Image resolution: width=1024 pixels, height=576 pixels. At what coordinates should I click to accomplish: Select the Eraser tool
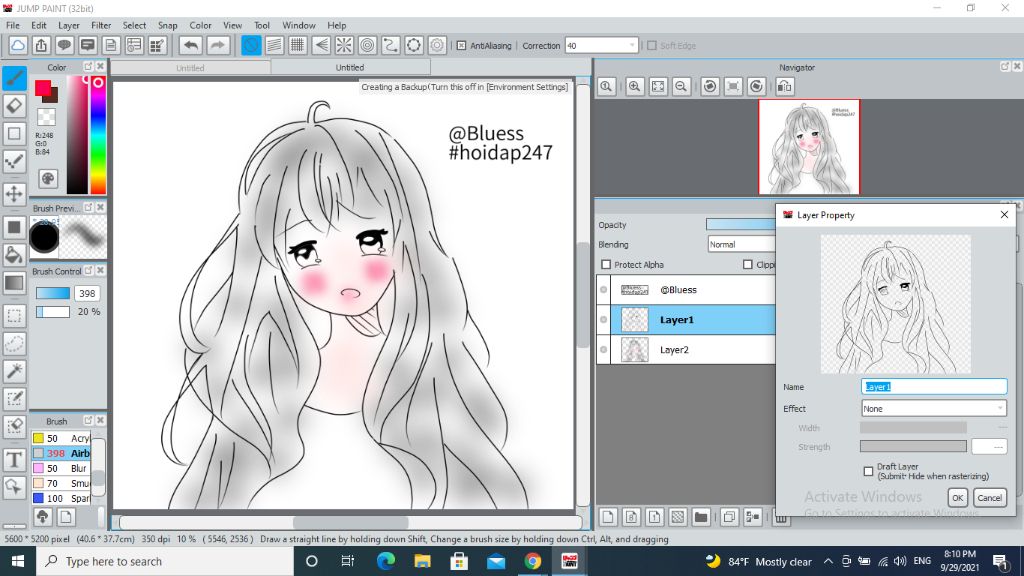click(x=14, y=106)
